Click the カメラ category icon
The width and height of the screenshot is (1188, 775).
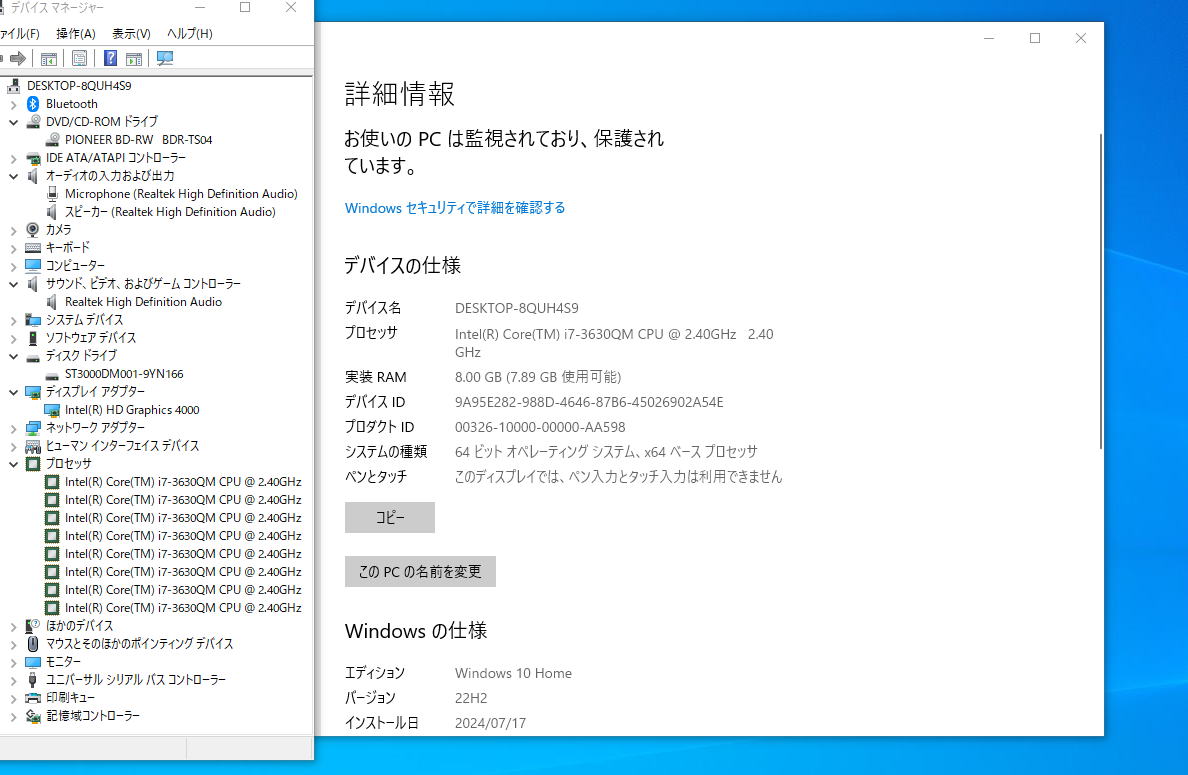33,230
